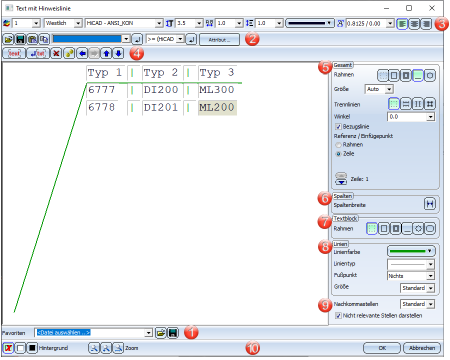This screenshot has height=360, width=450.
Task: Select the Rahmen reference radio button
Action: pyautogui.click(x=338, y=145)
